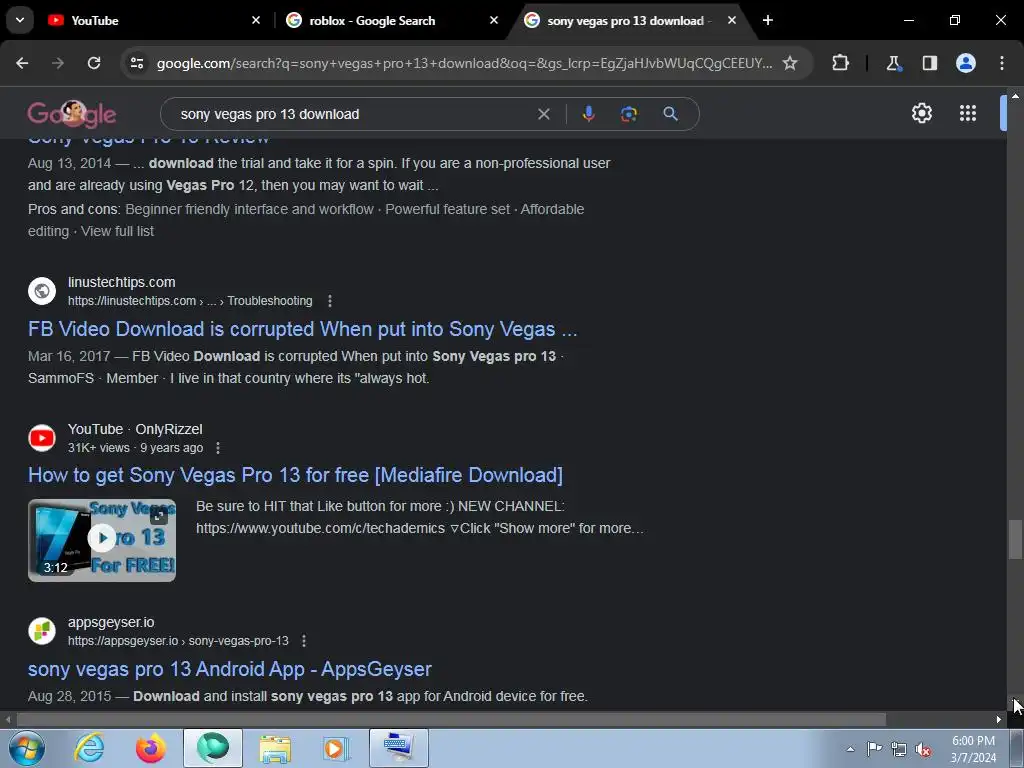The height and width of the screenshot is (768, 1024).
Task: Open the on-screen keyboard taskbar item
Action: (x=398, y=748)
